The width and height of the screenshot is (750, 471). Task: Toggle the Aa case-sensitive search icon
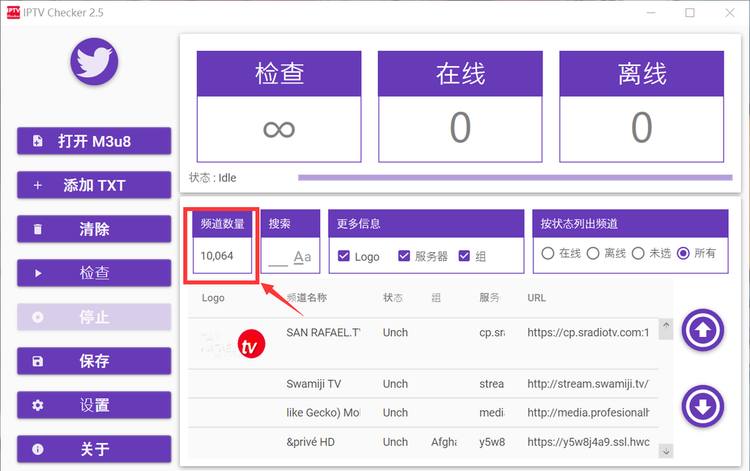pos(302,257)
